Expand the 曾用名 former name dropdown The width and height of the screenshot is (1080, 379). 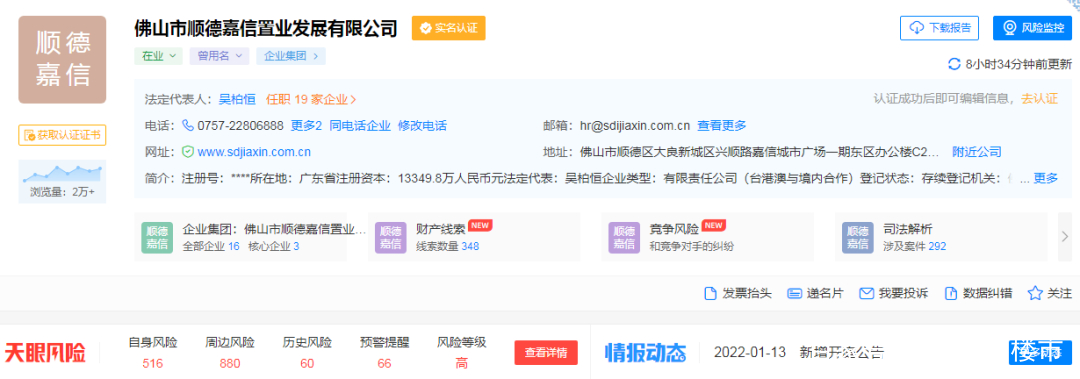tap(220, 57)
